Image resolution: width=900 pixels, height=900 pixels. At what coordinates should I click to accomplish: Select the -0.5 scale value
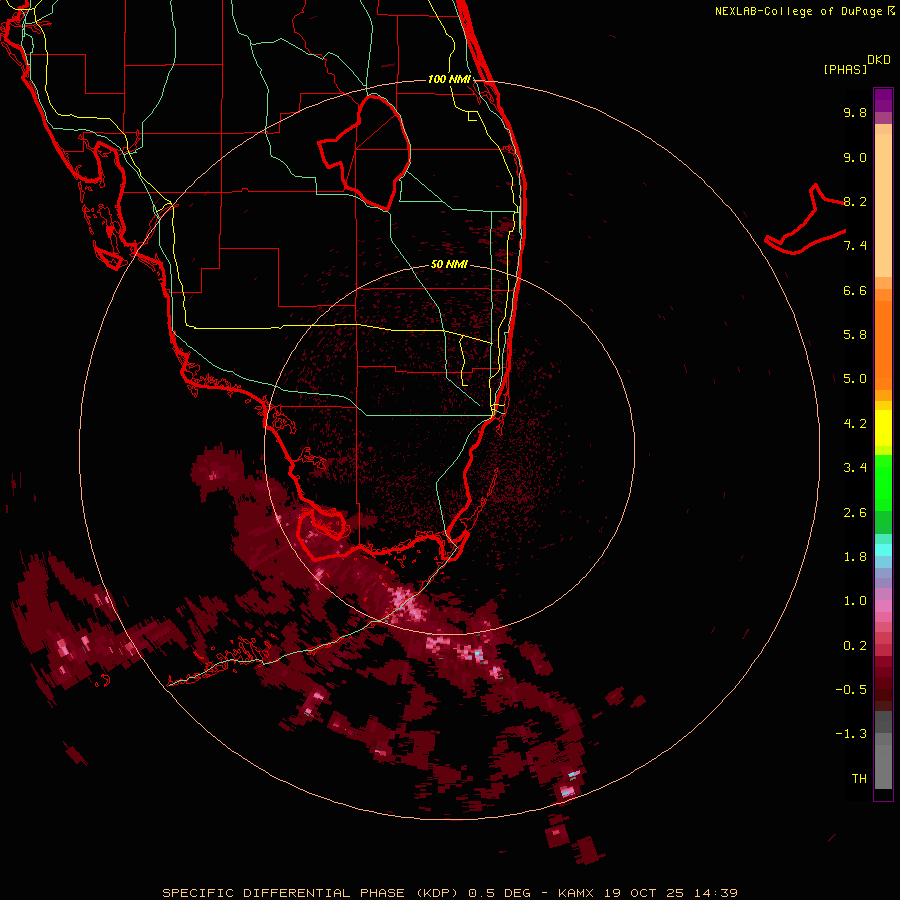click(851, 690)
